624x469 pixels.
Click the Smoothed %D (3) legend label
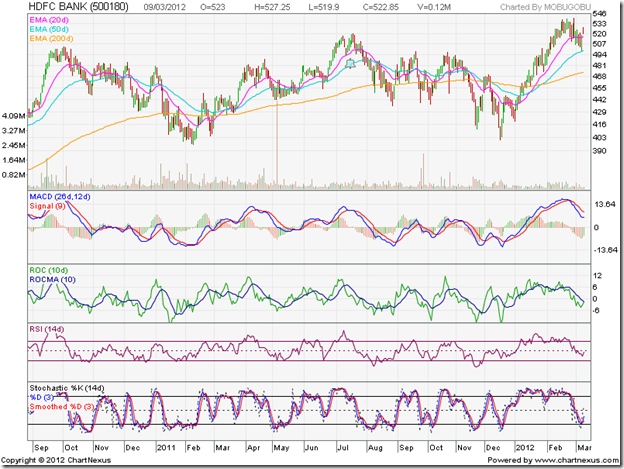click(x=62, y=407)
